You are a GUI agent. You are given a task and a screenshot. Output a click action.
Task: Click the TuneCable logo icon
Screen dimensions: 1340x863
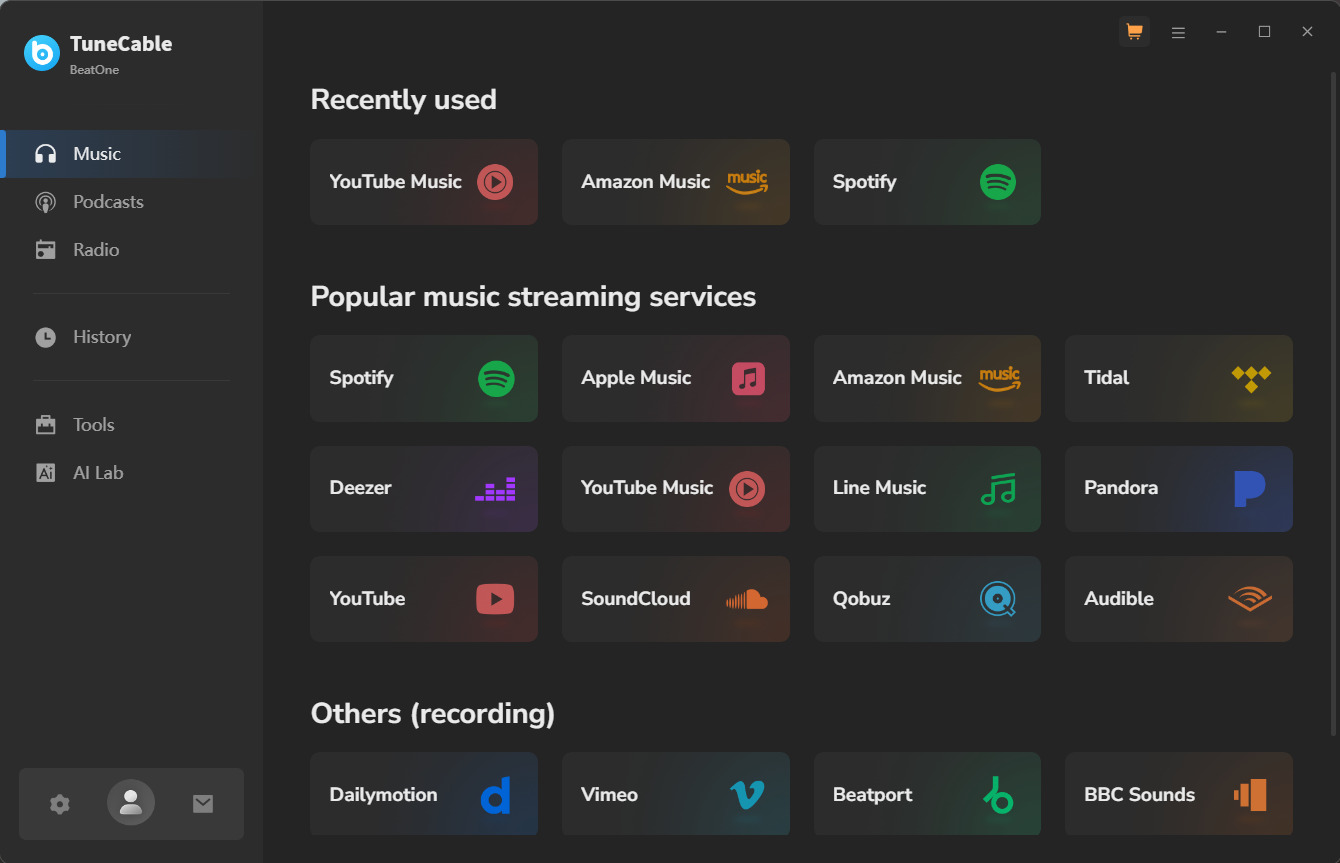[x=42, y=53]
